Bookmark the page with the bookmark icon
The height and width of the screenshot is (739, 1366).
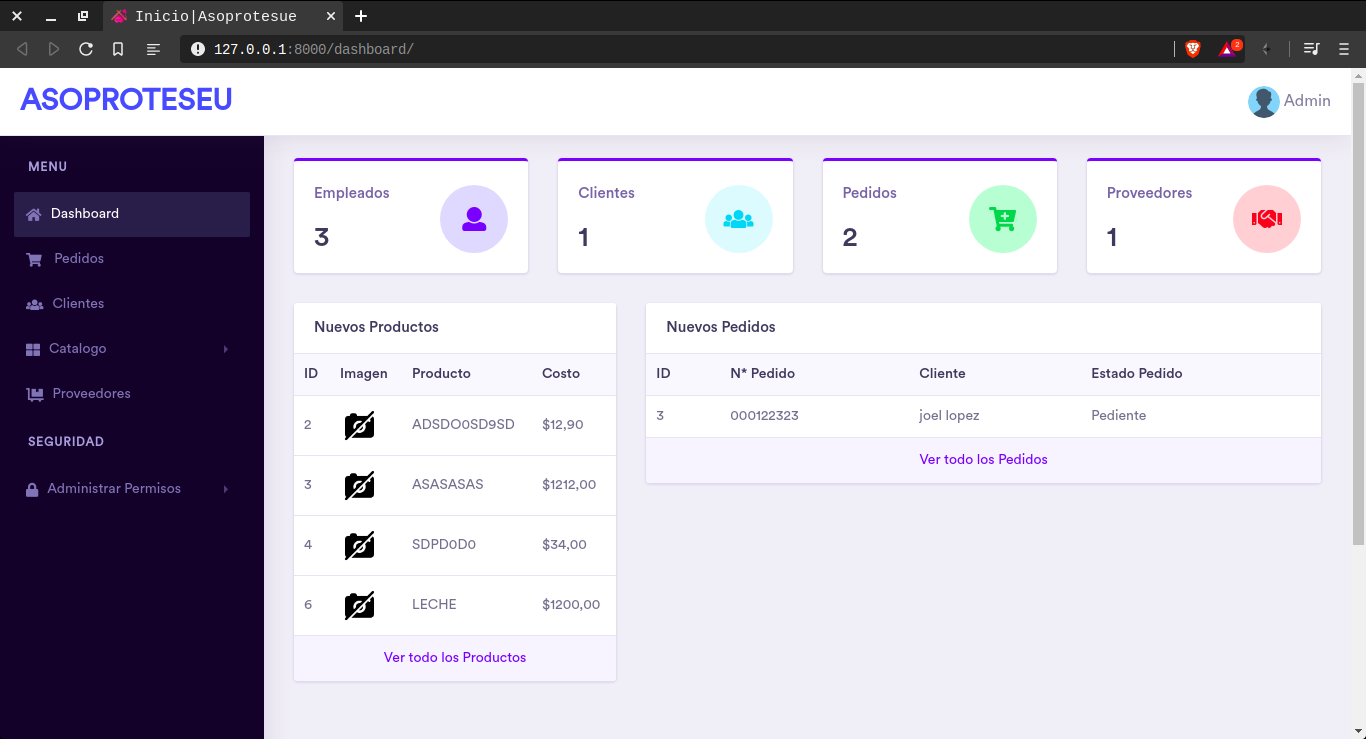118,49
